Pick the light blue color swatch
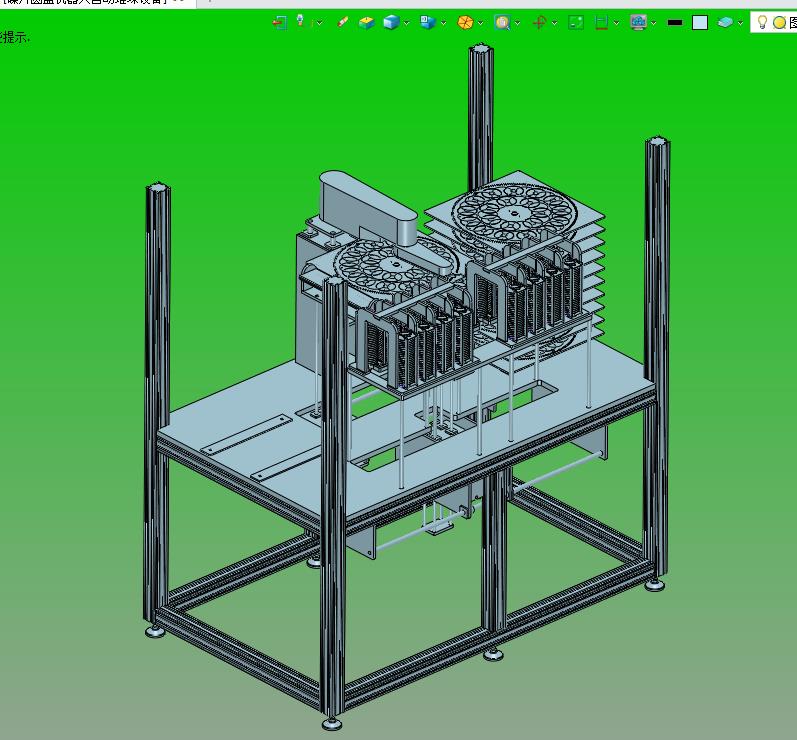This screenshot has width=797, height=740. (x=700, y=22)
